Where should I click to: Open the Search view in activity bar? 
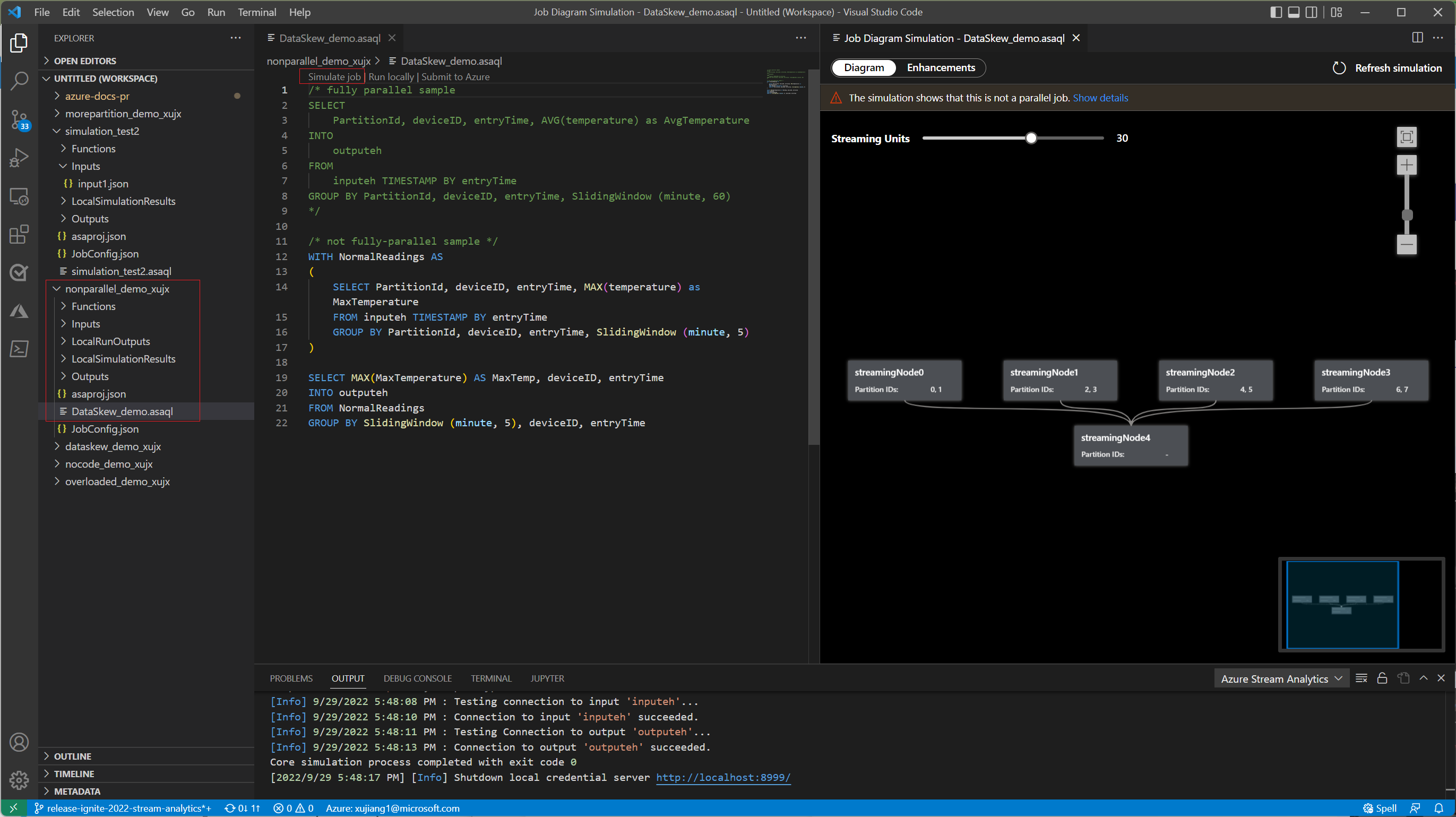pyautogui.click(x=19, y=81)
